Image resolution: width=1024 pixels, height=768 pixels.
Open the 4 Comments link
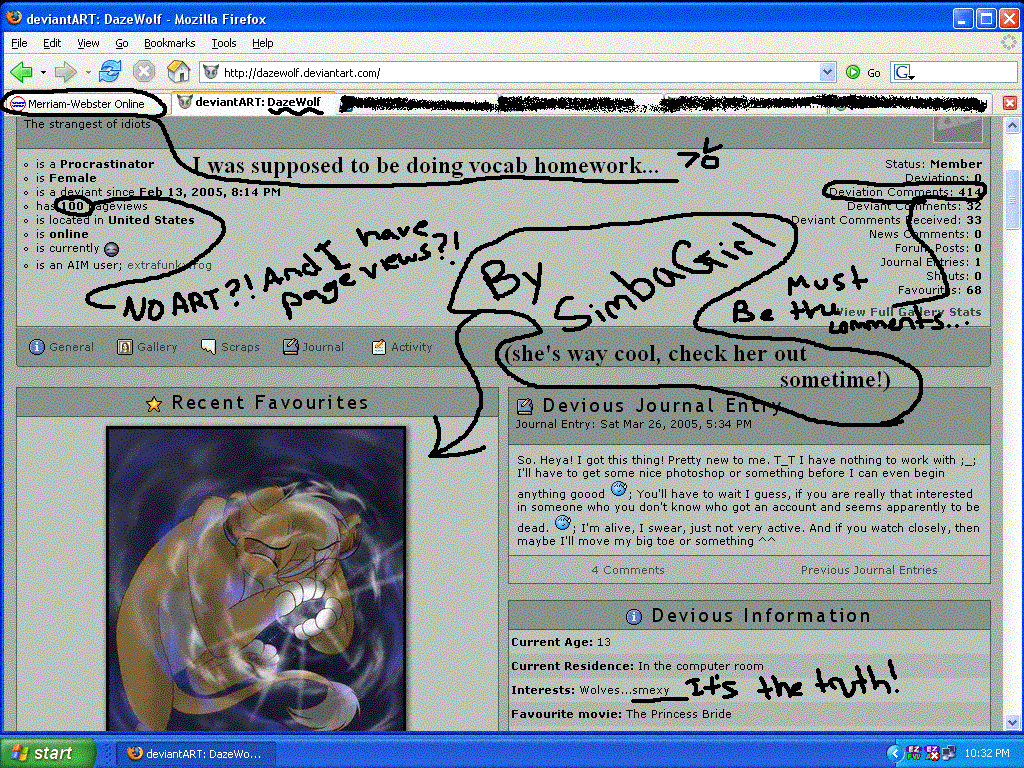point(628,570)
